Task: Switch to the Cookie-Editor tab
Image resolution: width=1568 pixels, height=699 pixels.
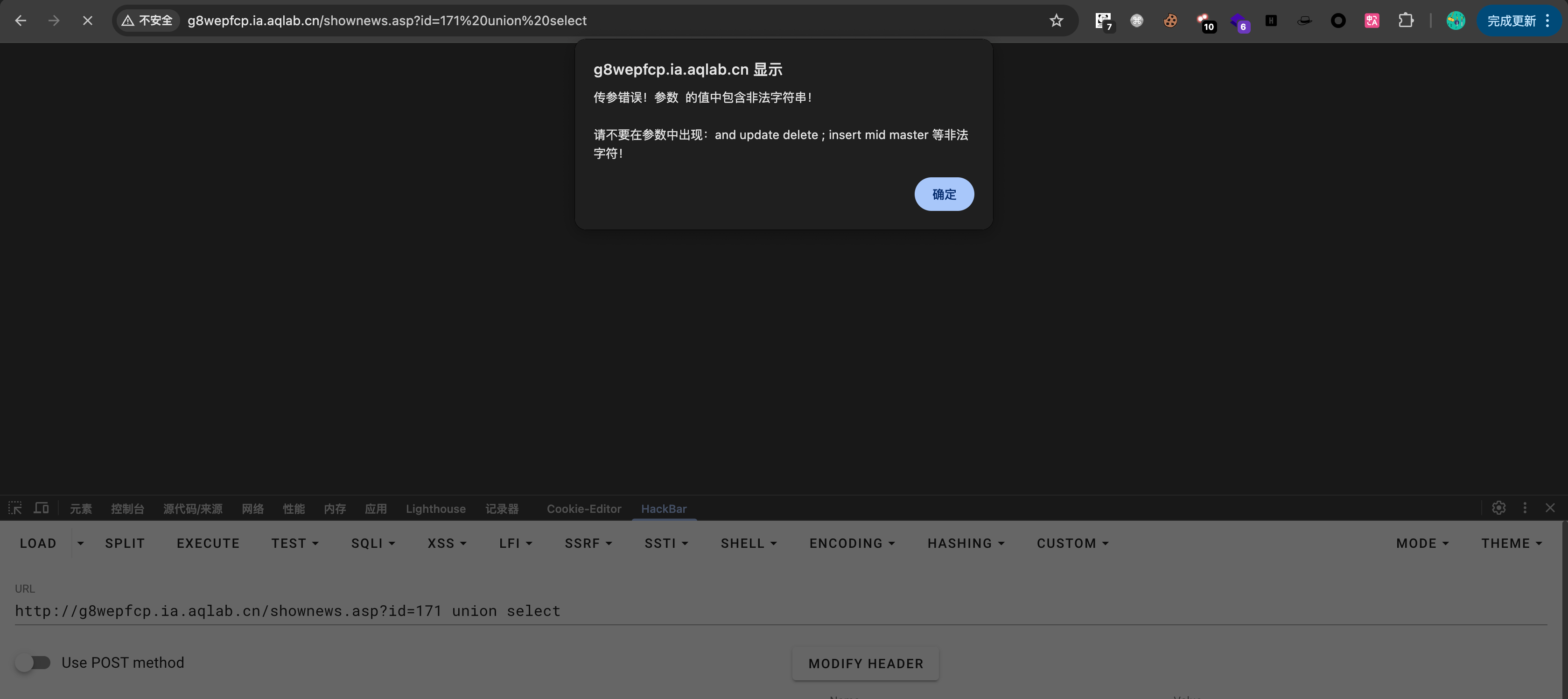Action: coord(584,509)
